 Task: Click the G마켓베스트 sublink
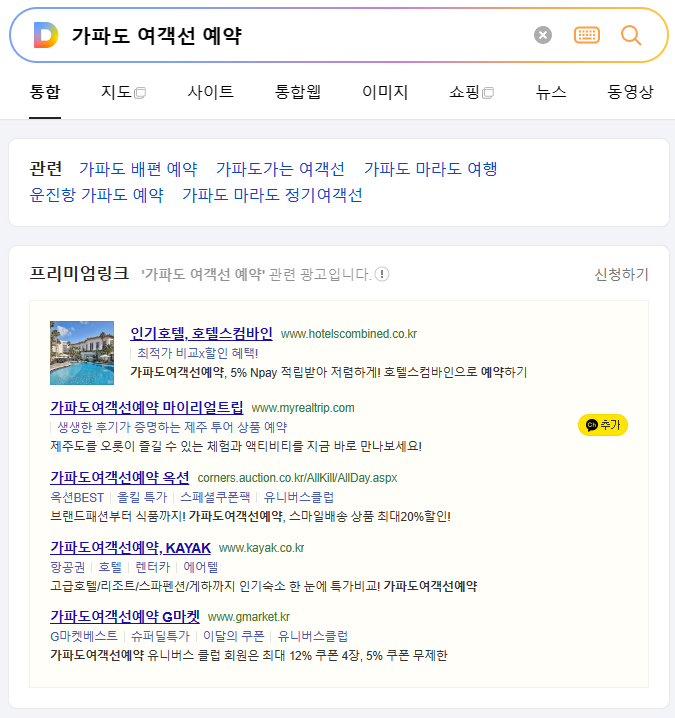84,636
